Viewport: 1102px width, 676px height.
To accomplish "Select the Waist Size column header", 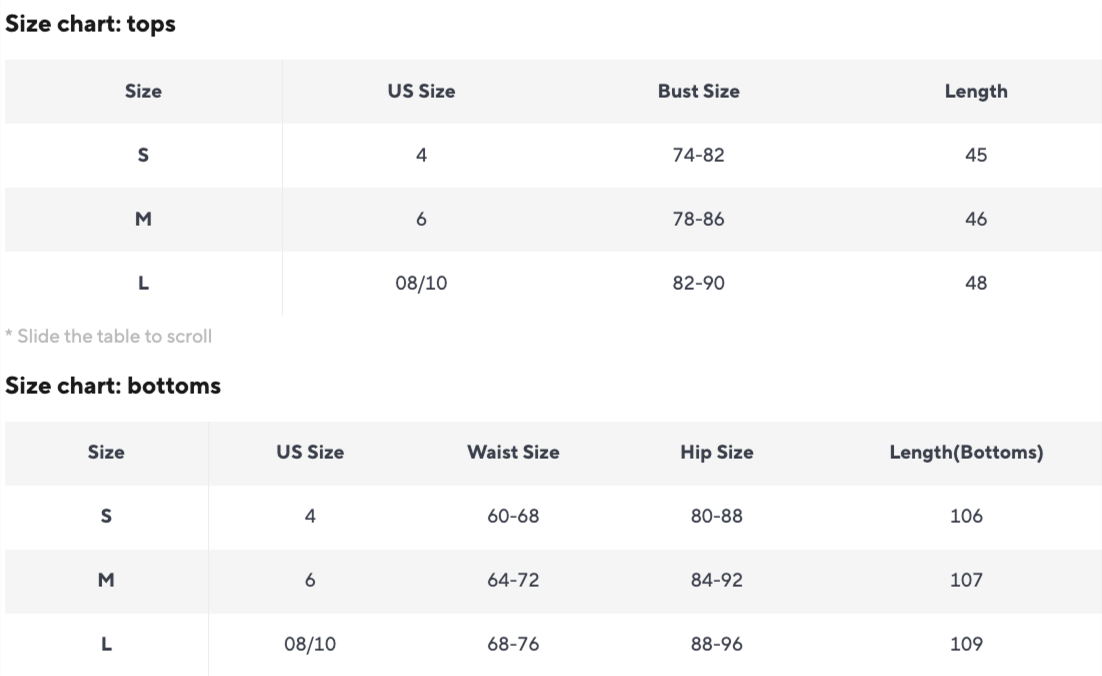I will pyautogui.click(x=513, y=452).
